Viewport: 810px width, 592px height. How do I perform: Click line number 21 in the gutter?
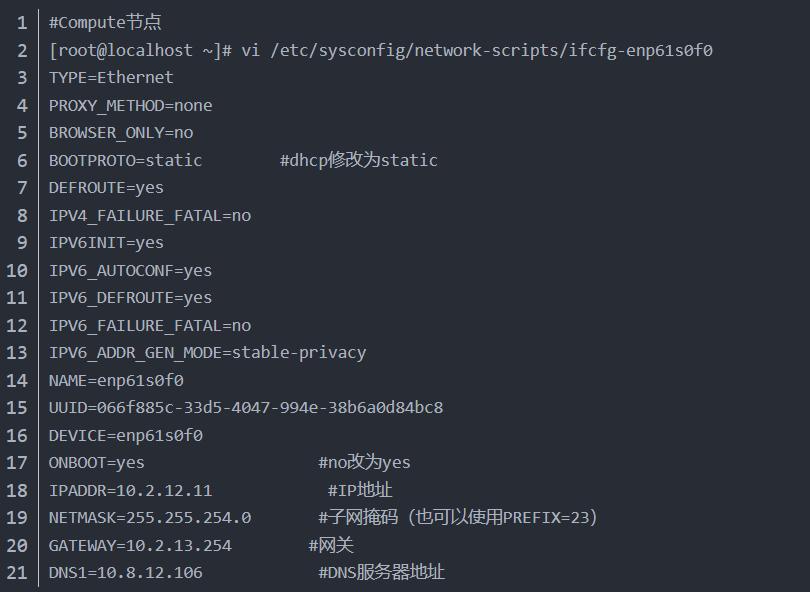pos(17,572)
